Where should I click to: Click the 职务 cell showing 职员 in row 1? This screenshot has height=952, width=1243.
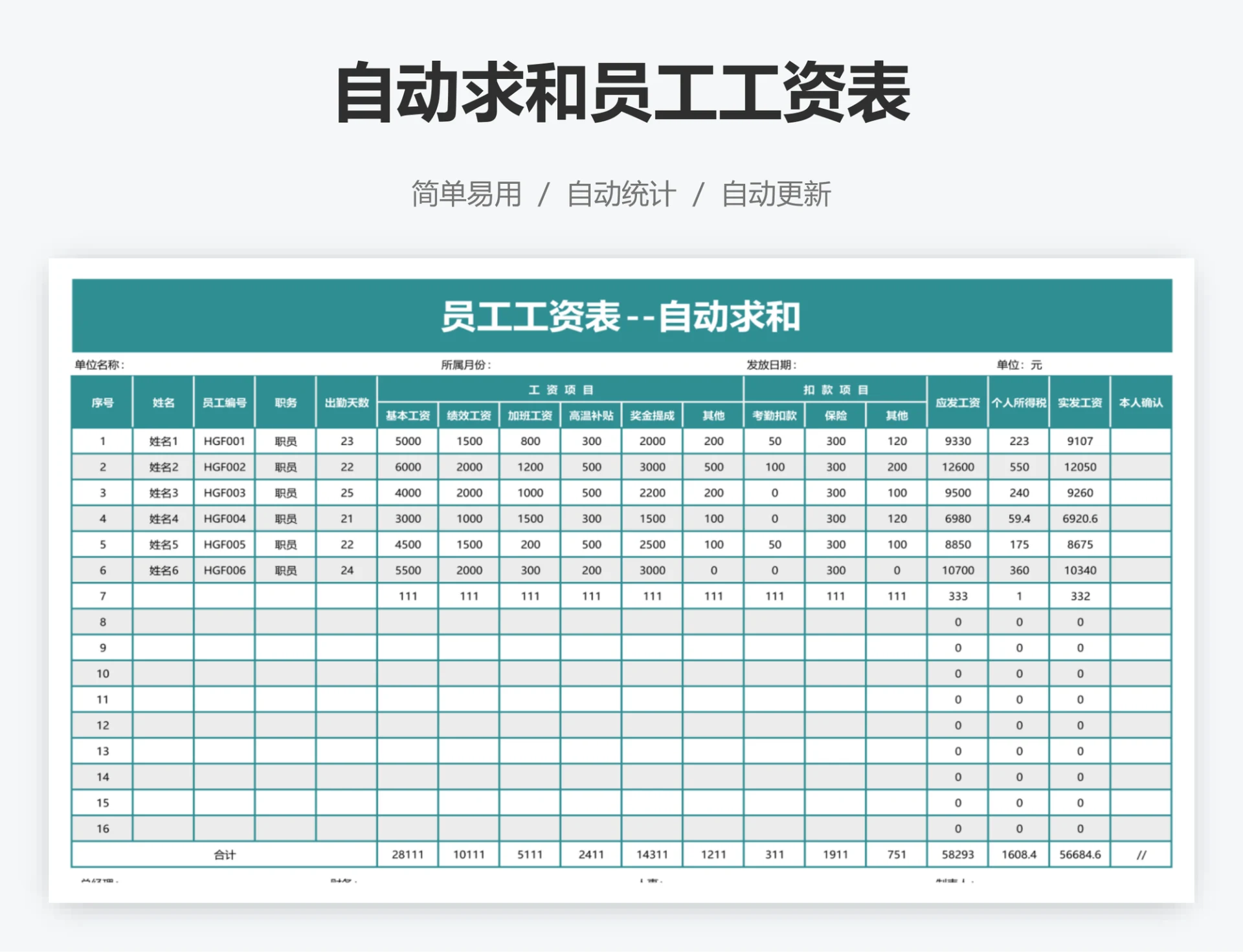286,441
